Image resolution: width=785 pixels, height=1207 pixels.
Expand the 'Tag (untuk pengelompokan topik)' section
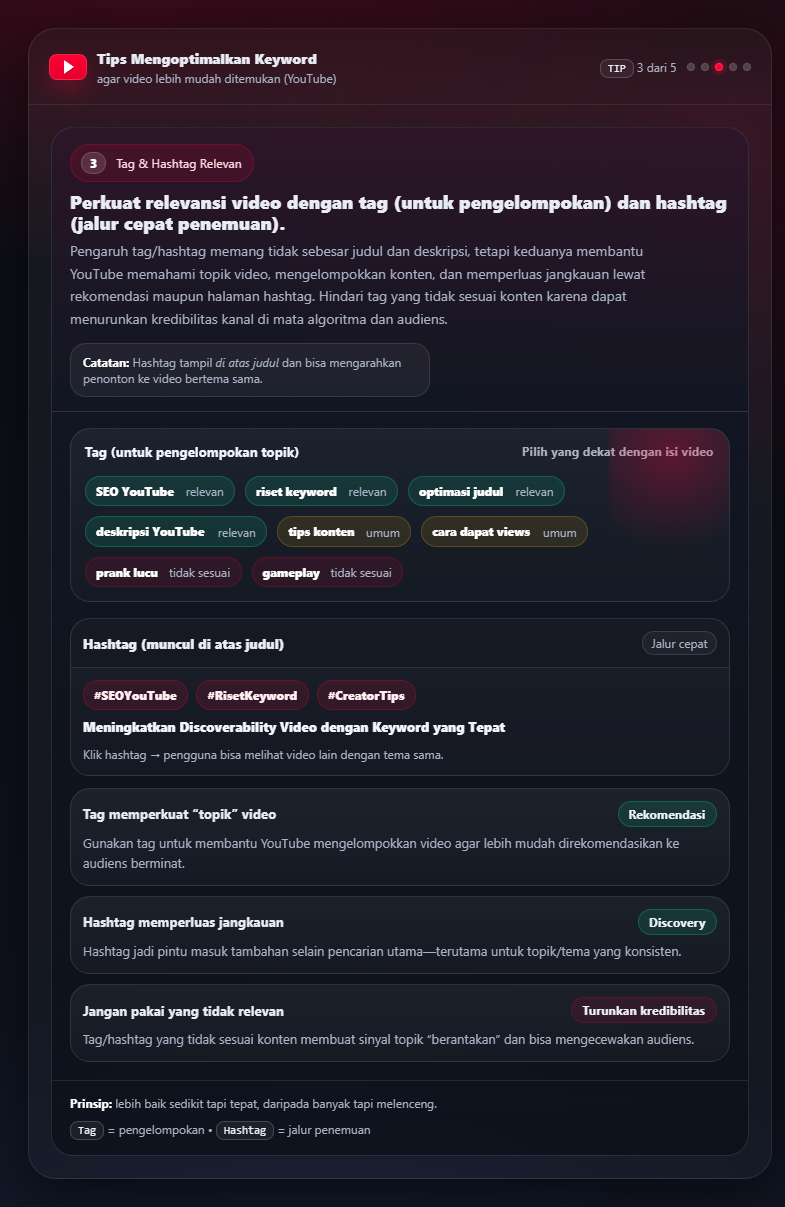(x=191, y=452)
